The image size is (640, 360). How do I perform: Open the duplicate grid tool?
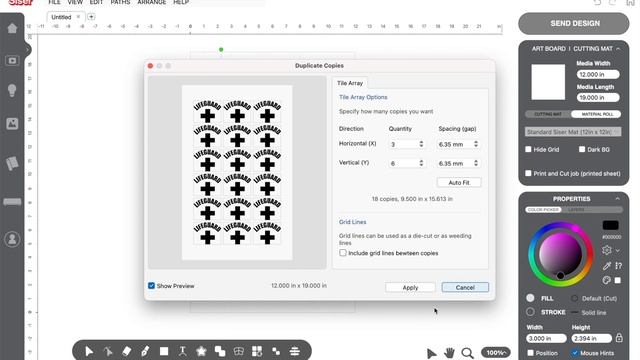(x=257, y=351)
